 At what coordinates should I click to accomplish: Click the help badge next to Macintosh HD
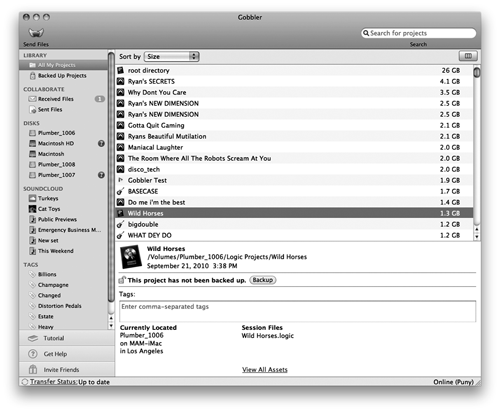coord(101,143)
